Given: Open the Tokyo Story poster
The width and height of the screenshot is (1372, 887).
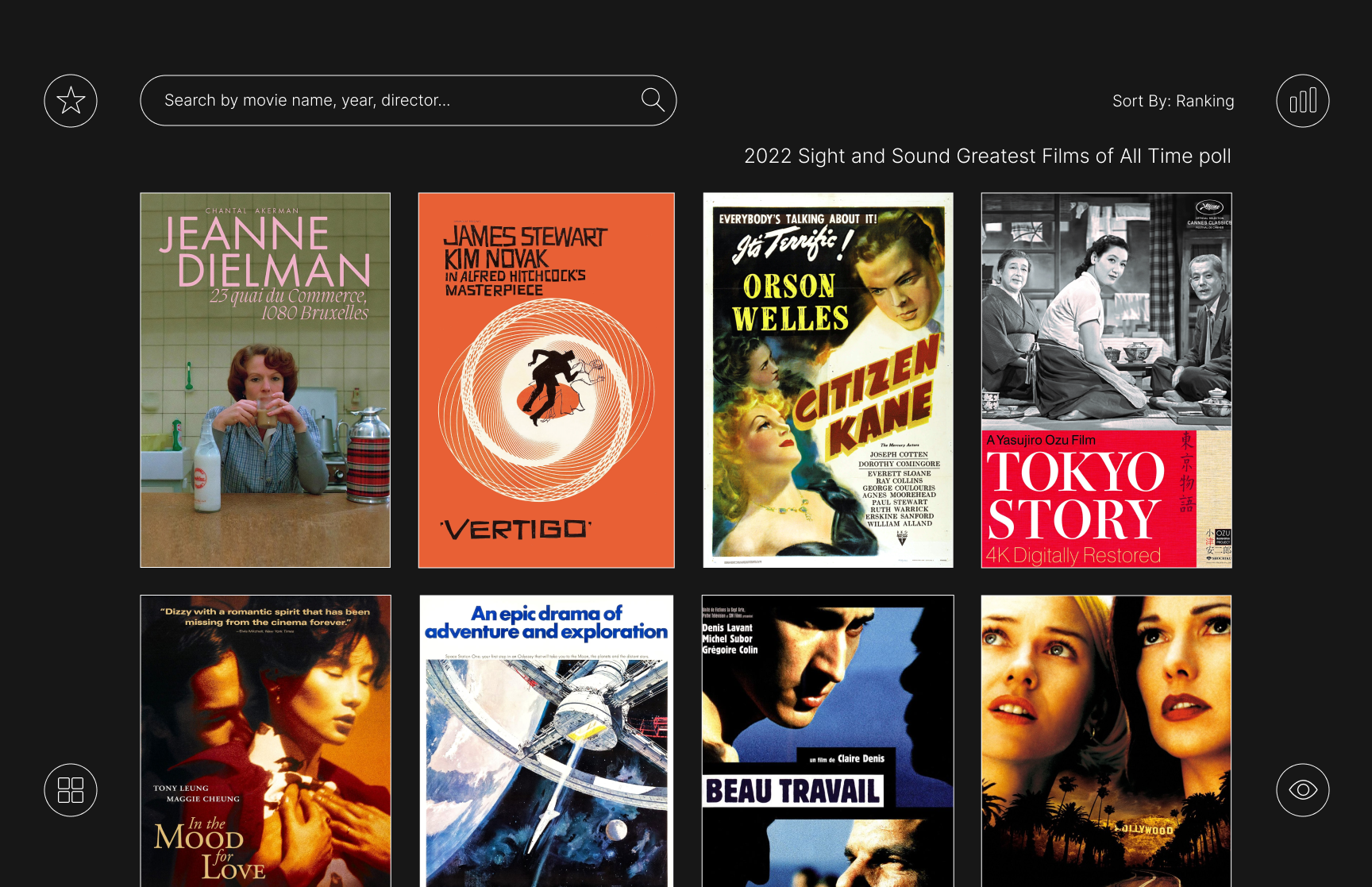Looking at the screenshot, I should point(1107,380).
